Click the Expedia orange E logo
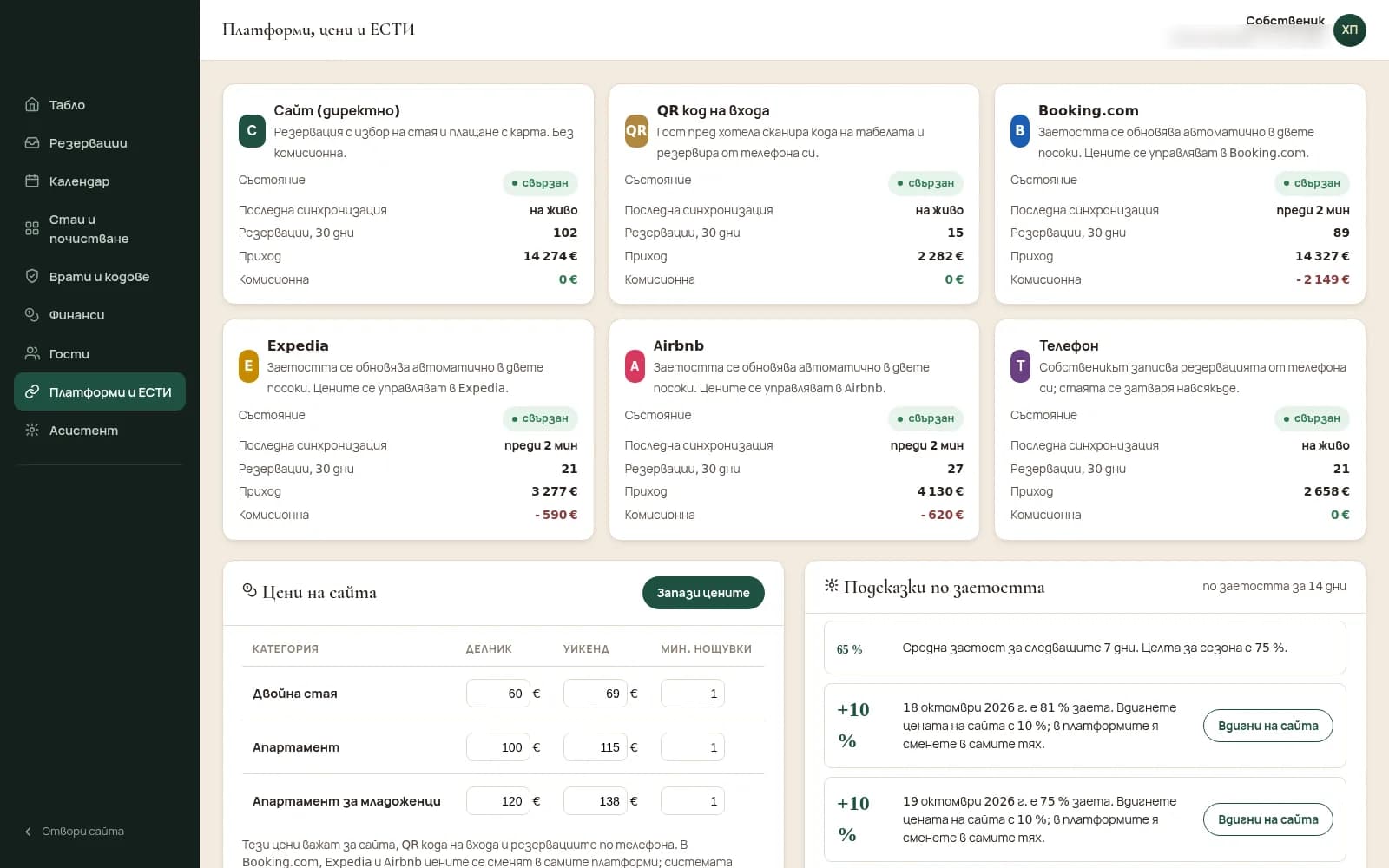This screenshot has width=1389, height=868. 248,366
